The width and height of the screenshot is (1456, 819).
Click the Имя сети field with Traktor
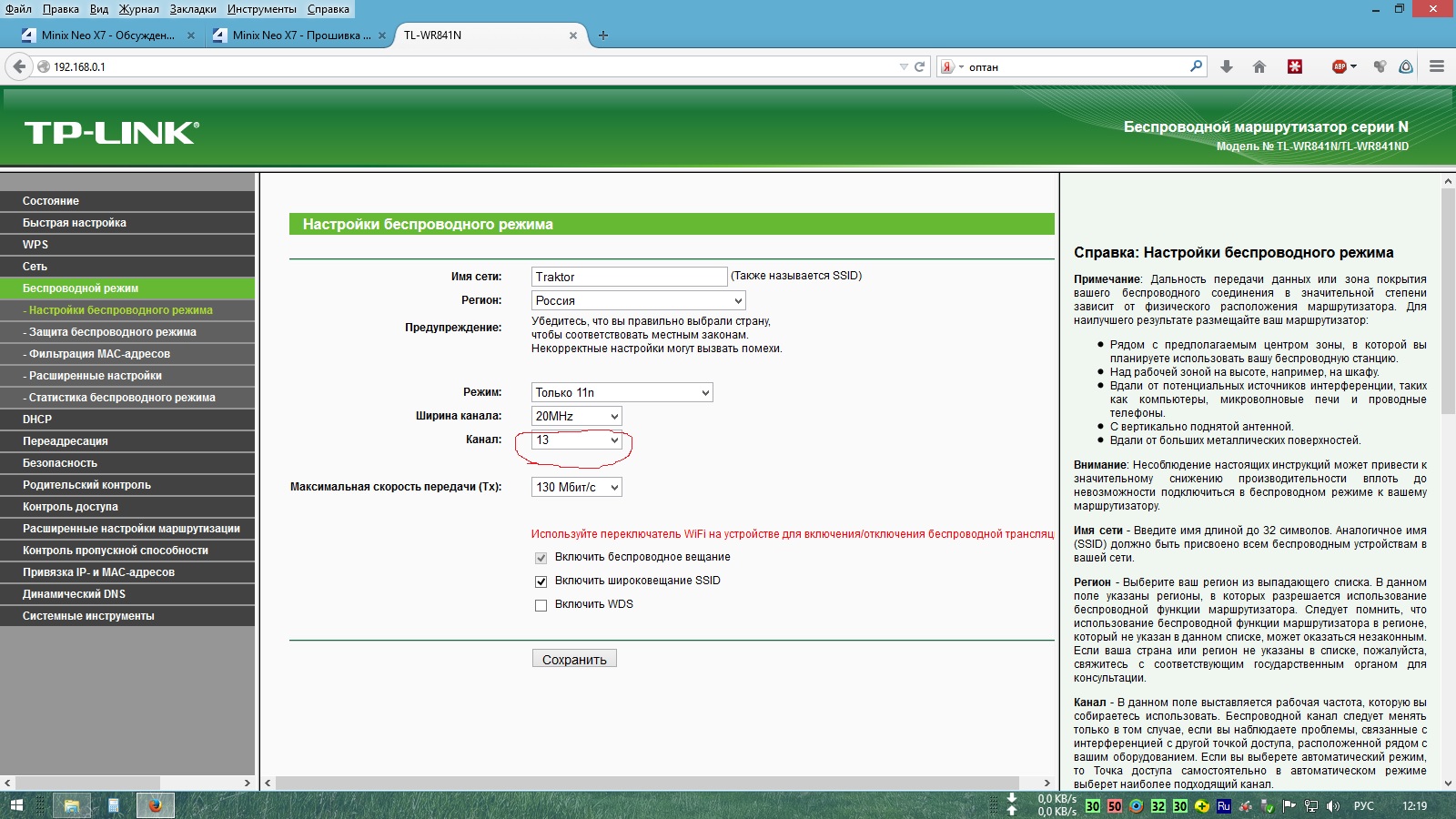click(x=628, y=277)
